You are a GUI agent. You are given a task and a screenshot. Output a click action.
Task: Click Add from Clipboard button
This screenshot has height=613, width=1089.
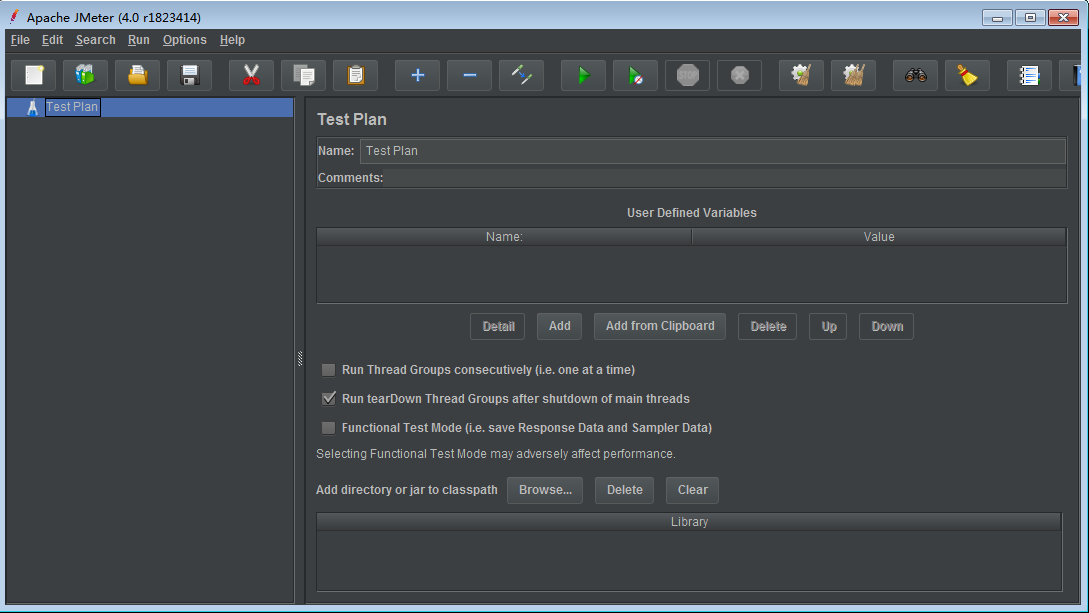pyautogui.click(x=660, y=326)
